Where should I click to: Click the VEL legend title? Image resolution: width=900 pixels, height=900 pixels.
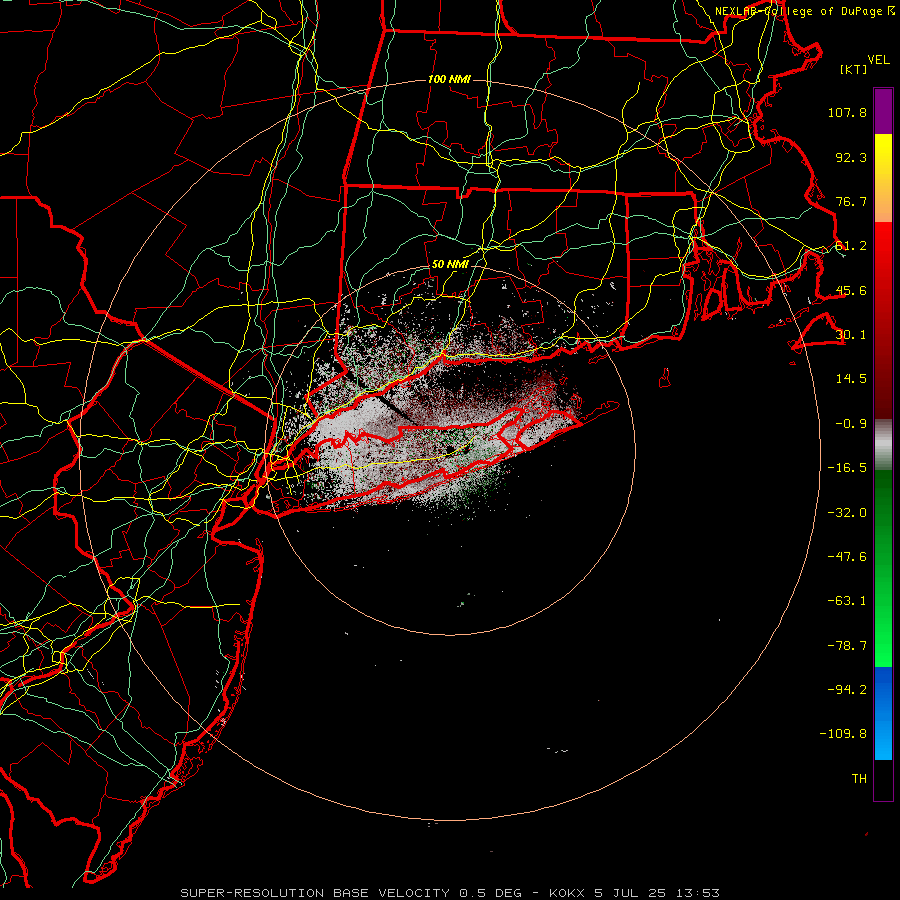tap(879, 59)
